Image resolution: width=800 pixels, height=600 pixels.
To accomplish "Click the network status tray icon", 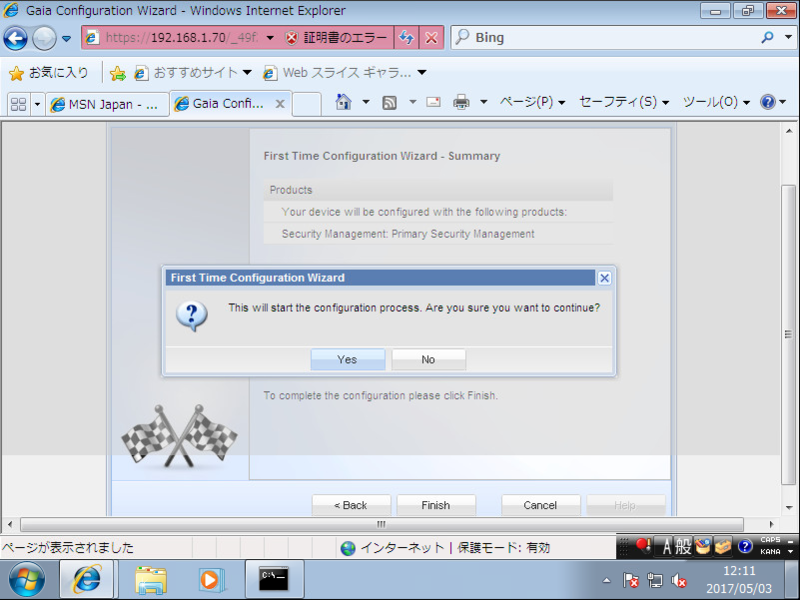I will pyautogui.click(x=655, y=581).
